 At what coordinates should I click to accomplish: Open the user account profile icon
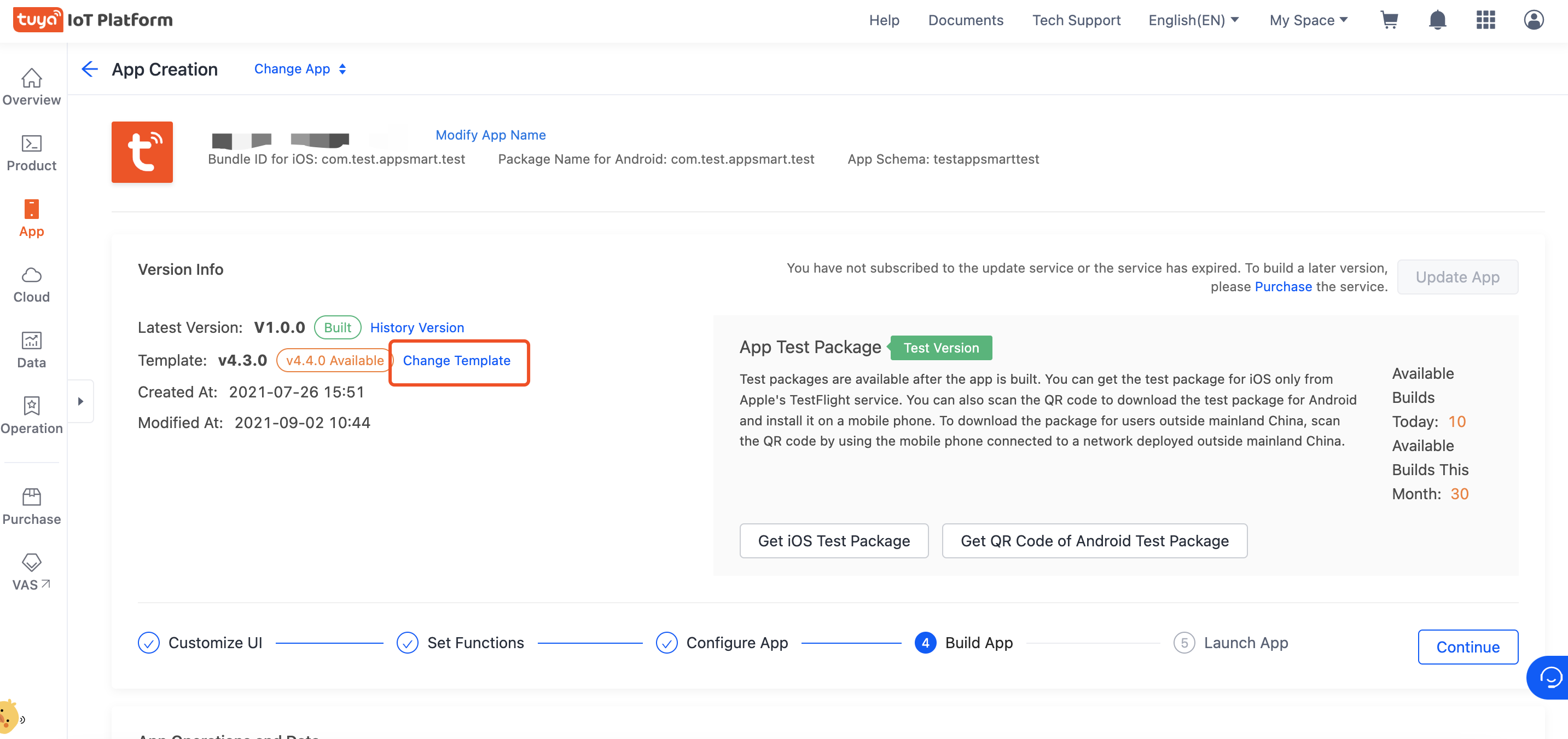tap(1534, 20)
